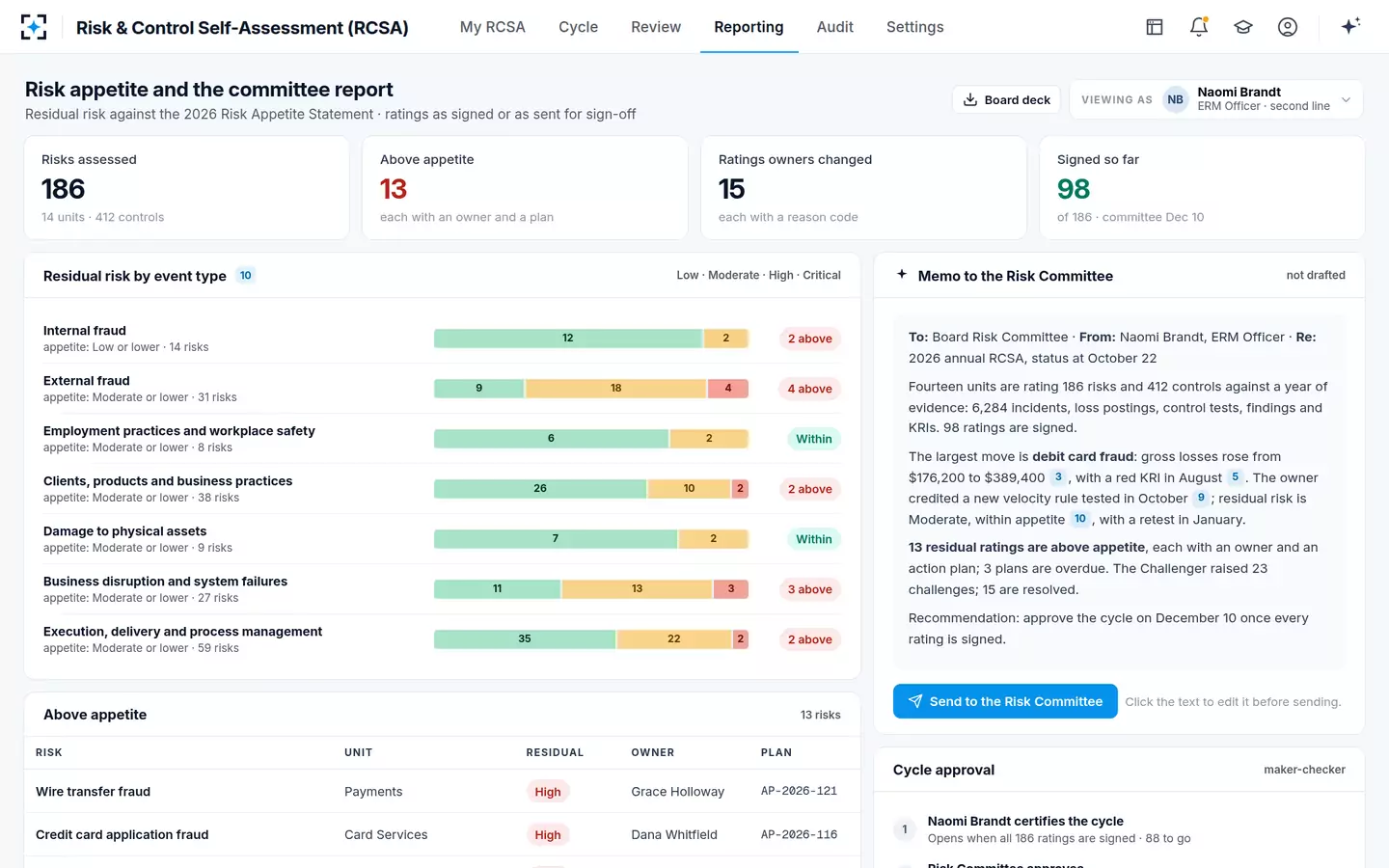
Task: Open the Review tab
Action: click(656, 27)
